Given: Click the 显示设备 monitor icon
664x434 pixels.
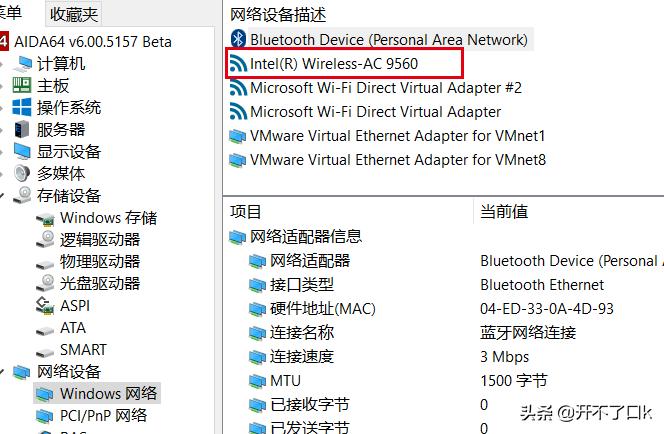Looking at the screenshot, I should [22, 152].
